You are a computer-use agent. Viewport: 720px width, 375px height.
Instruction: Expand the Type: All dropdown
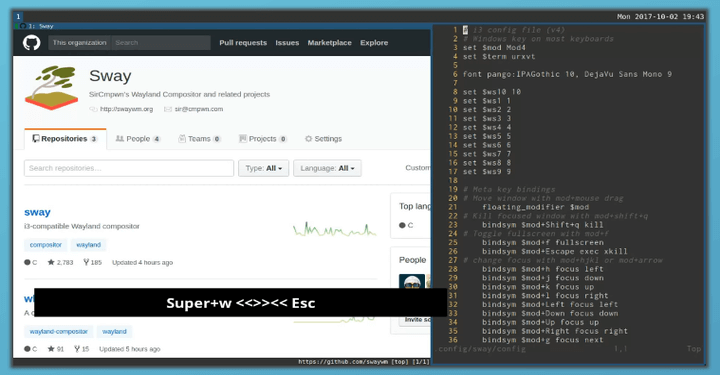[264, 168]
